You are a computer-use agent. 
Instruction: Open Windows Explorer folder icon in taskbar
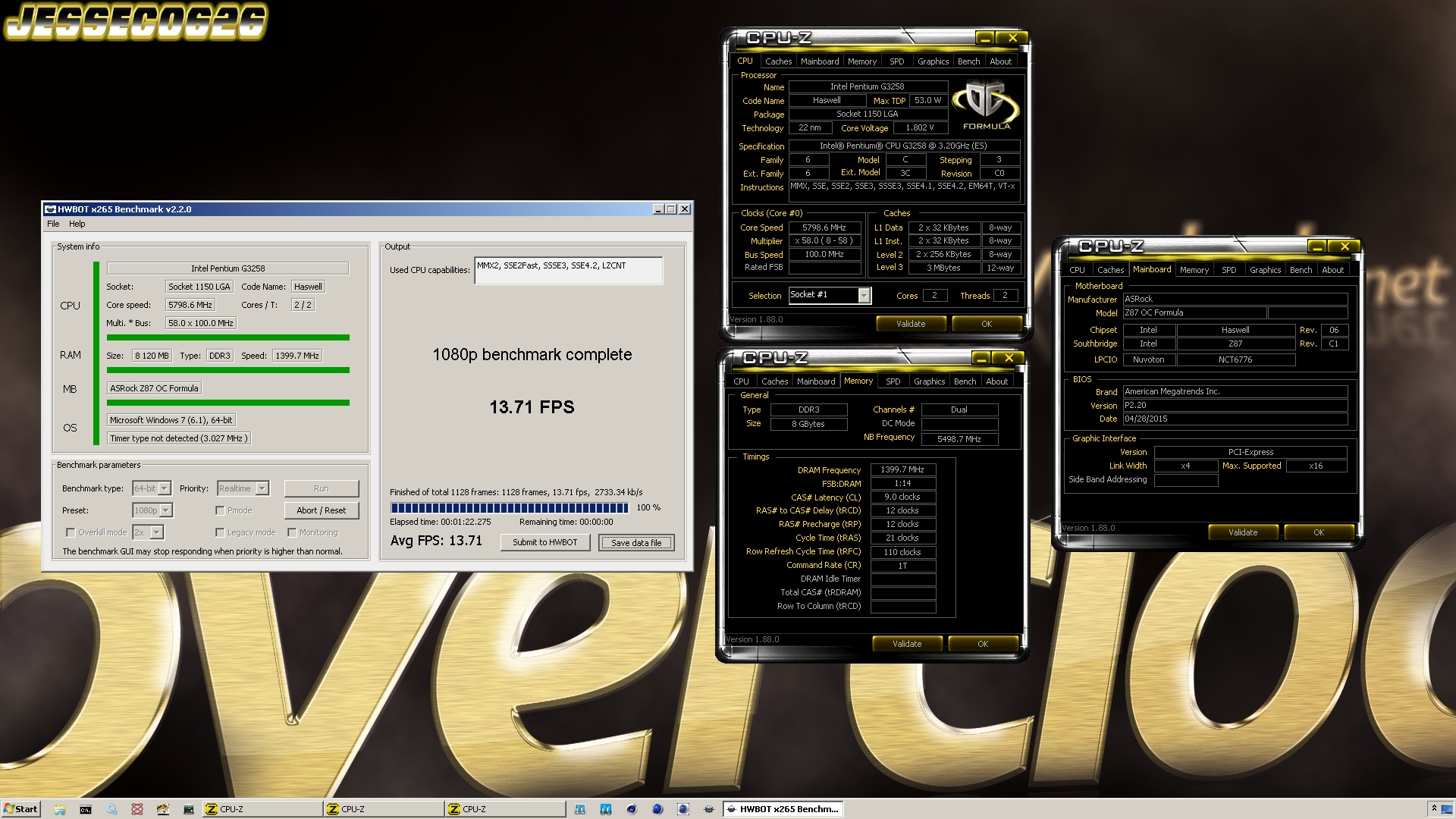[60, 809]
